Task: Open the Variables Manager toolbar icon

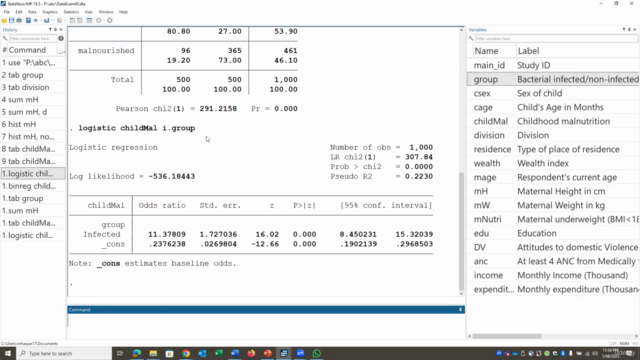Action: 89,20
